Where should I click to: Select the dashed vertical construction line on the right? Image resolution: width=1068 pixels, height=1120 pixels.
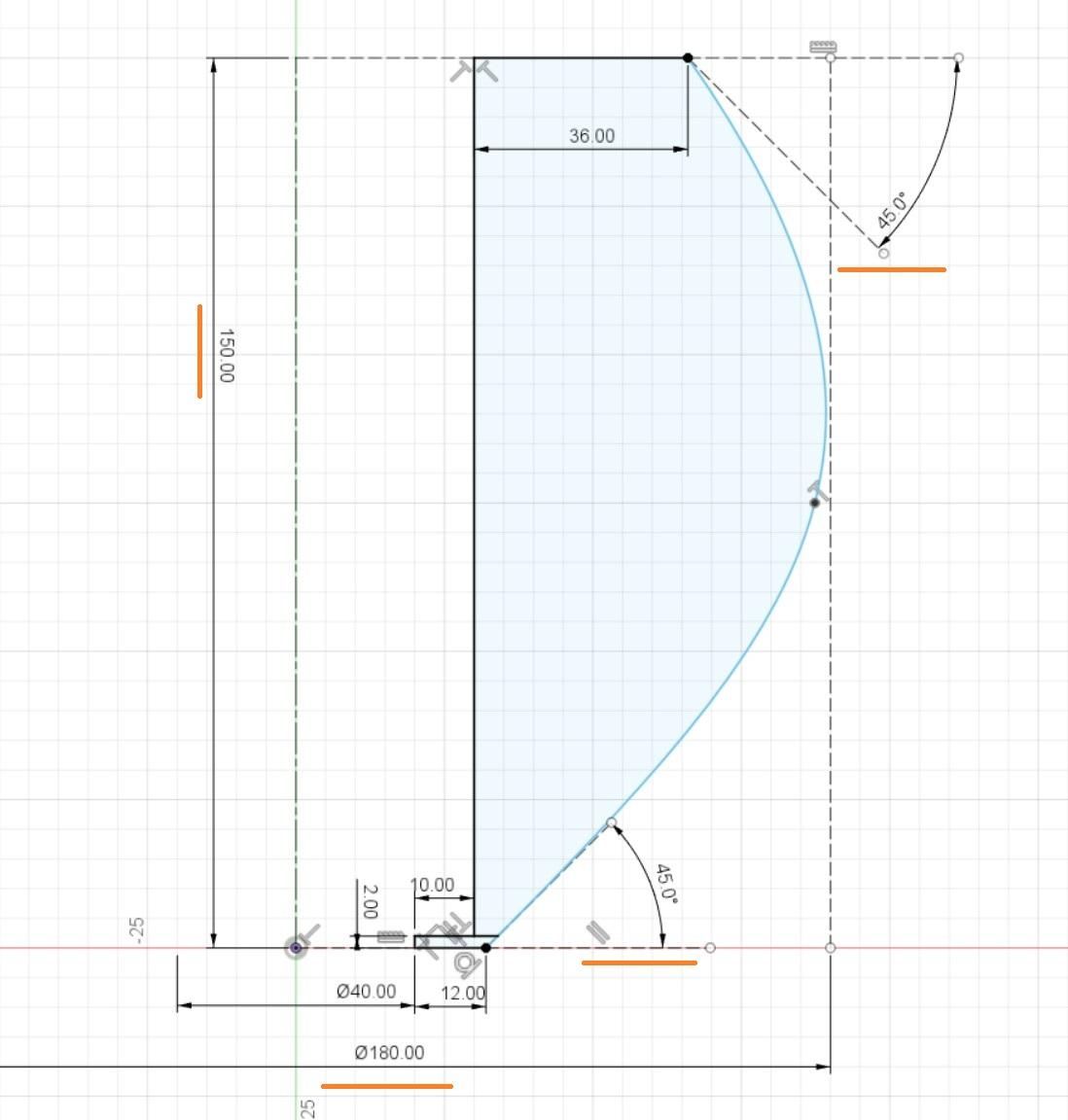point(829,681)
